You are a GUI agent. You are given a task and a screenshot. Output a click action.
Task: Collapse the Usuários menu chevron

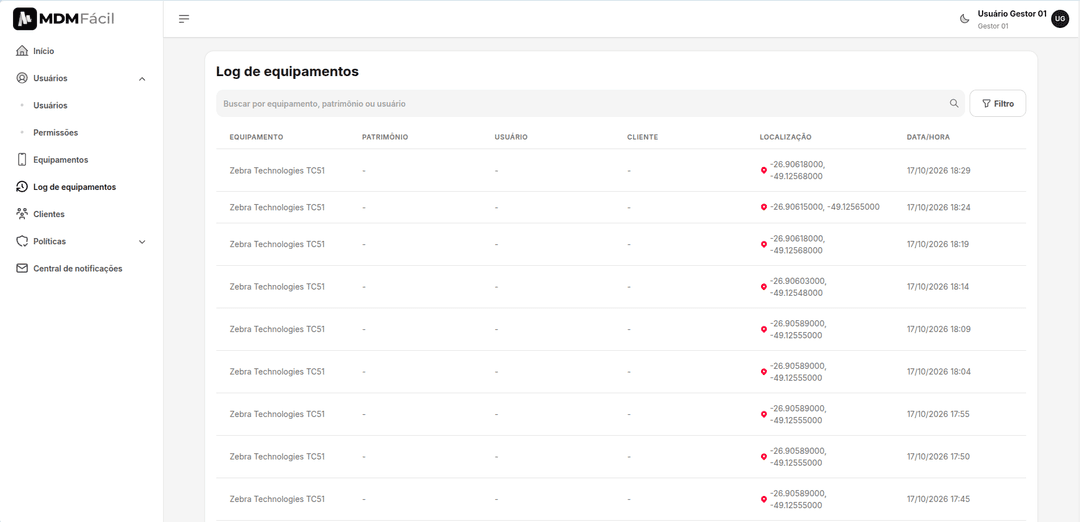(x=142, y=79)
